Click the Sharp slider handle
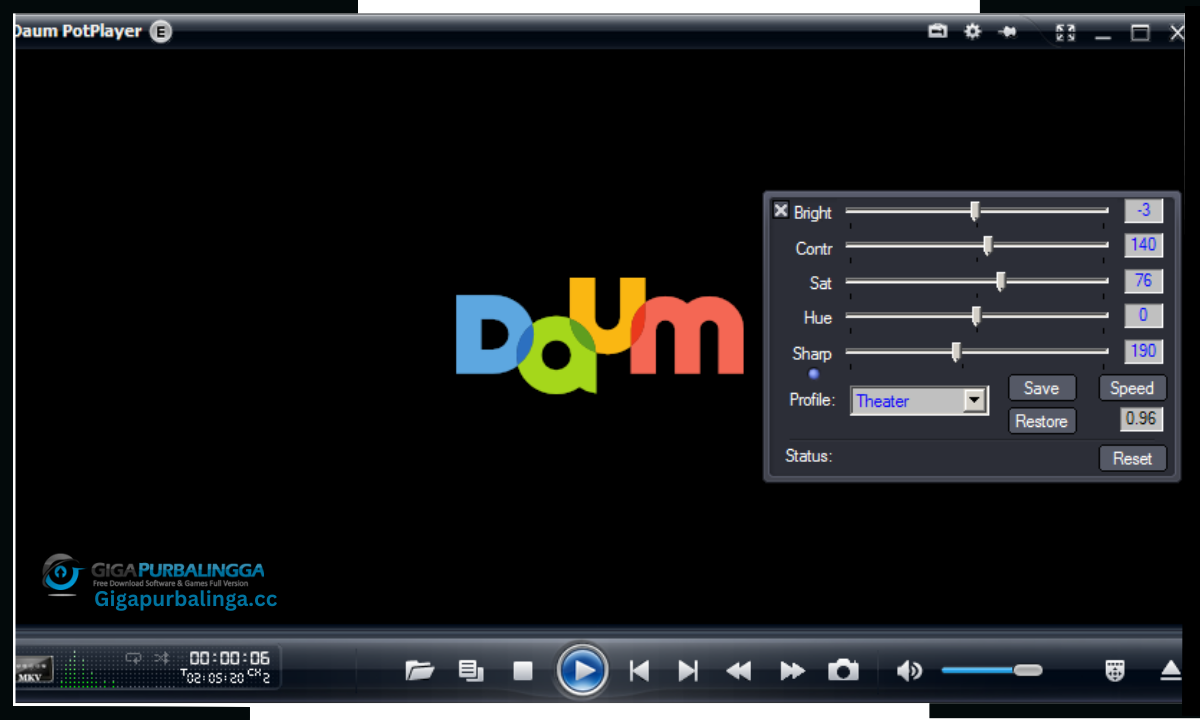This screenshot has width=1200, height=720. pyautogui.click(x=956, y=352)
